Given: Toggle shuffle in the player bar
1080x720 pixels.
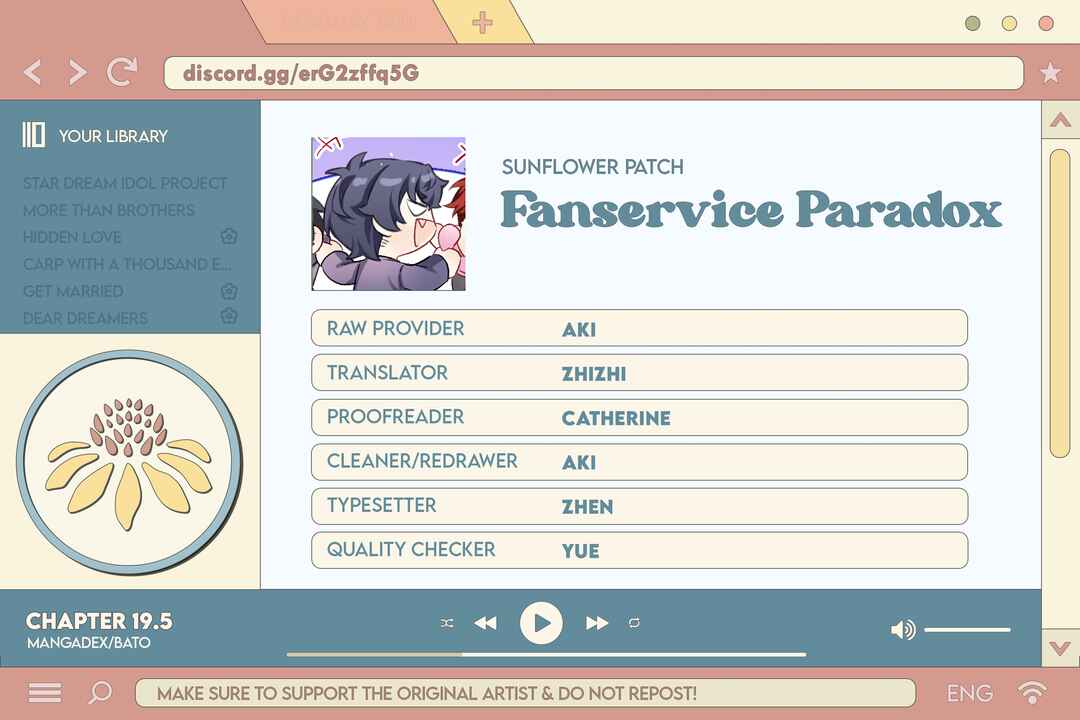Looking at the screenshot, I should [x=447, y=623].
